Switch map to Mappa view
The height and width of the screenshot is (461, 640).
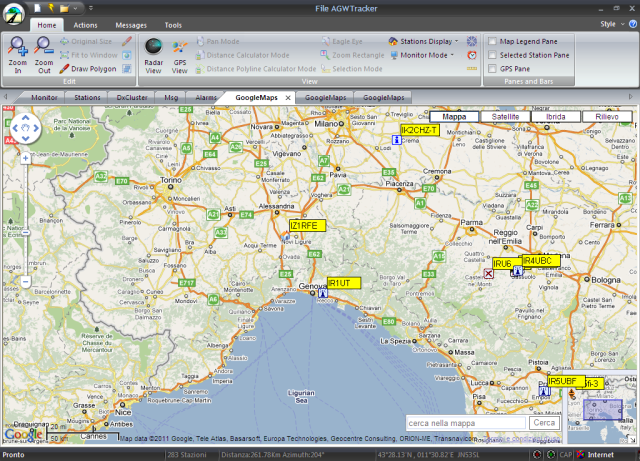454,117
